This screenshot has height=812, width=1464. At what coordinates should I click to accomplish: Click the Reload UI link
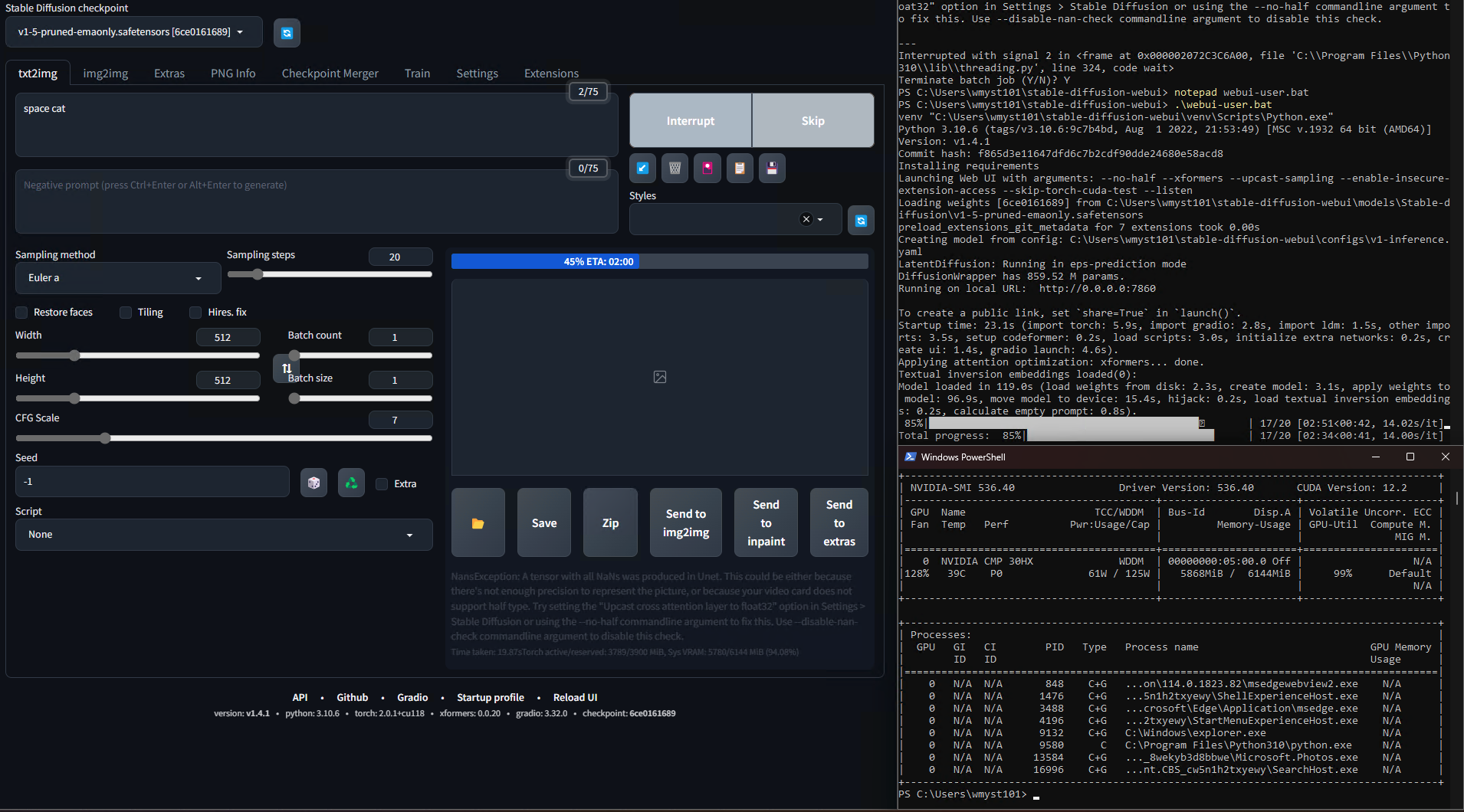[x=575, y=698]
